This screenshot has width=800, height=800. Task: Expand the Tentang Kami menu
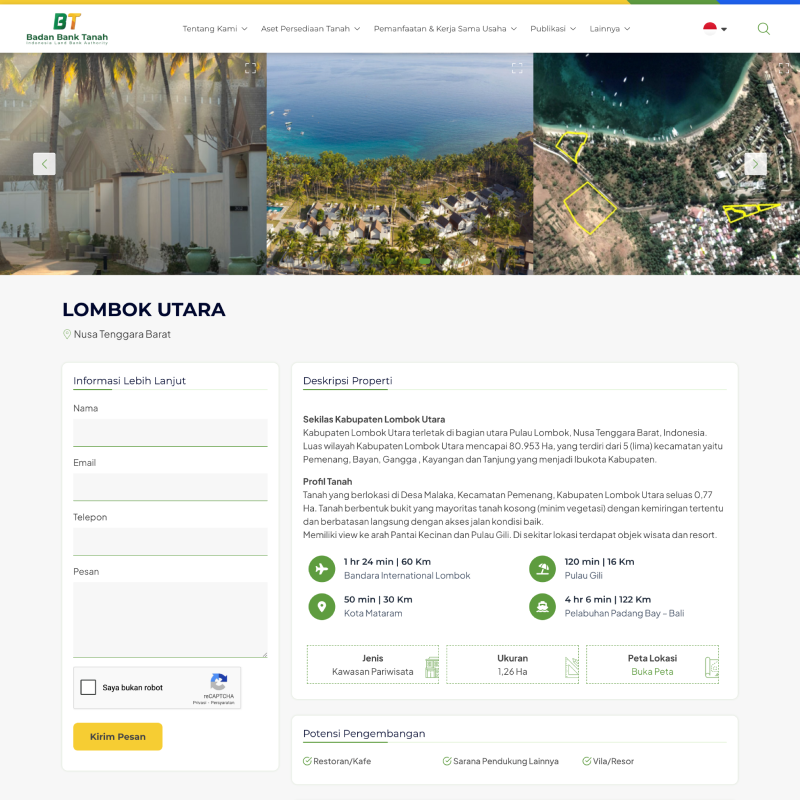214,29
